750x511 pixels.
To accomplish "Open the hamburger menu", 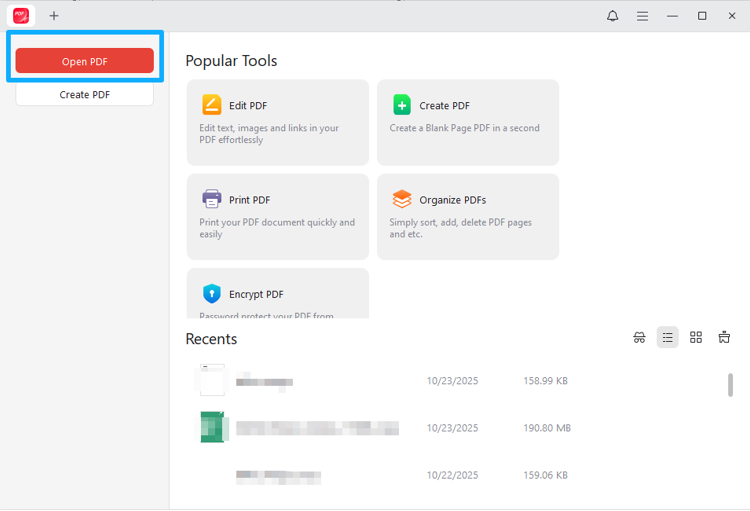I will (642, 16).
